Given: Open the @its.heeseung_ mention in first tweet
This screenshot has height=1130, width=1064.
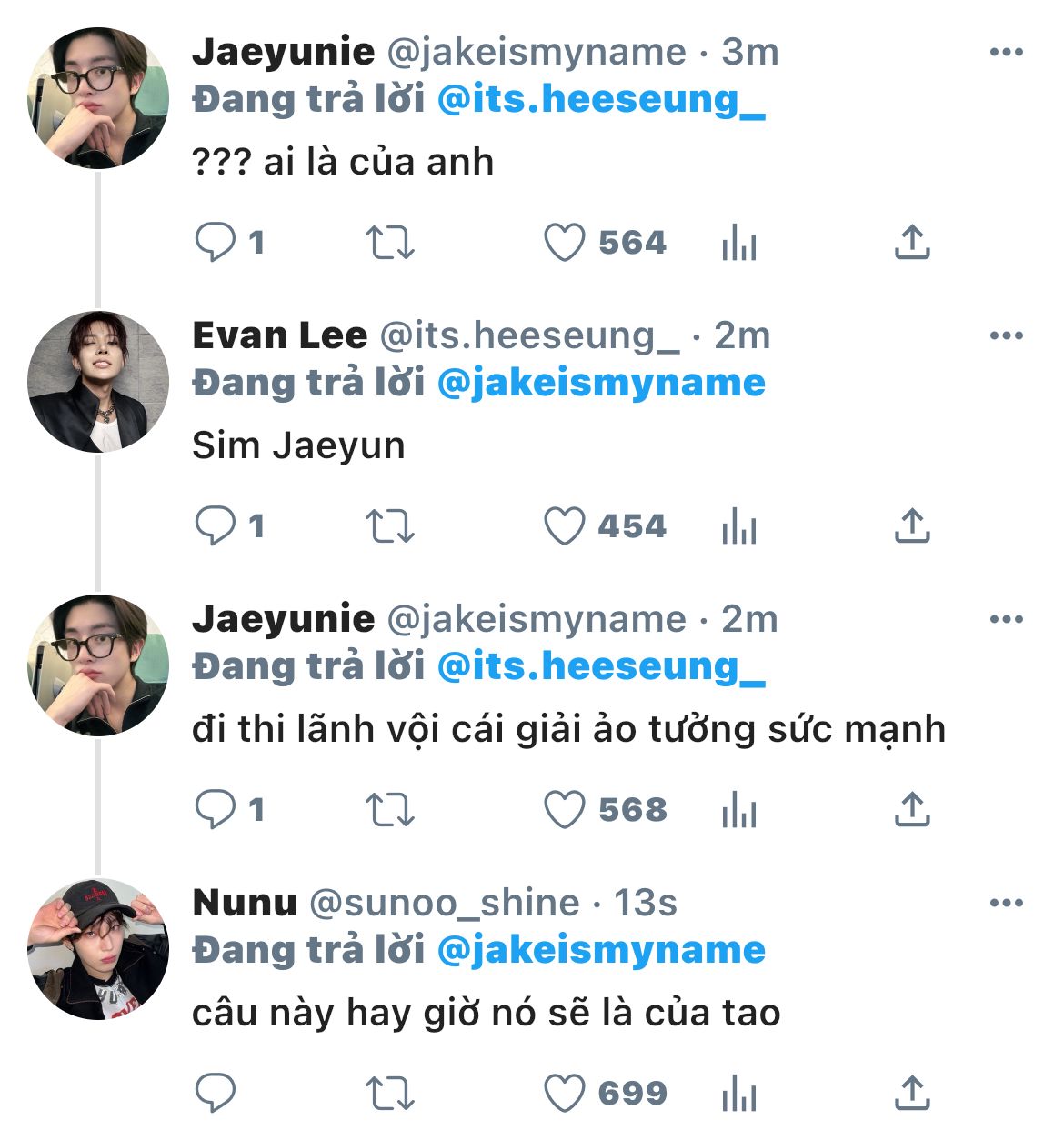Looking at the screenshot, I should (x=601, y=100).
